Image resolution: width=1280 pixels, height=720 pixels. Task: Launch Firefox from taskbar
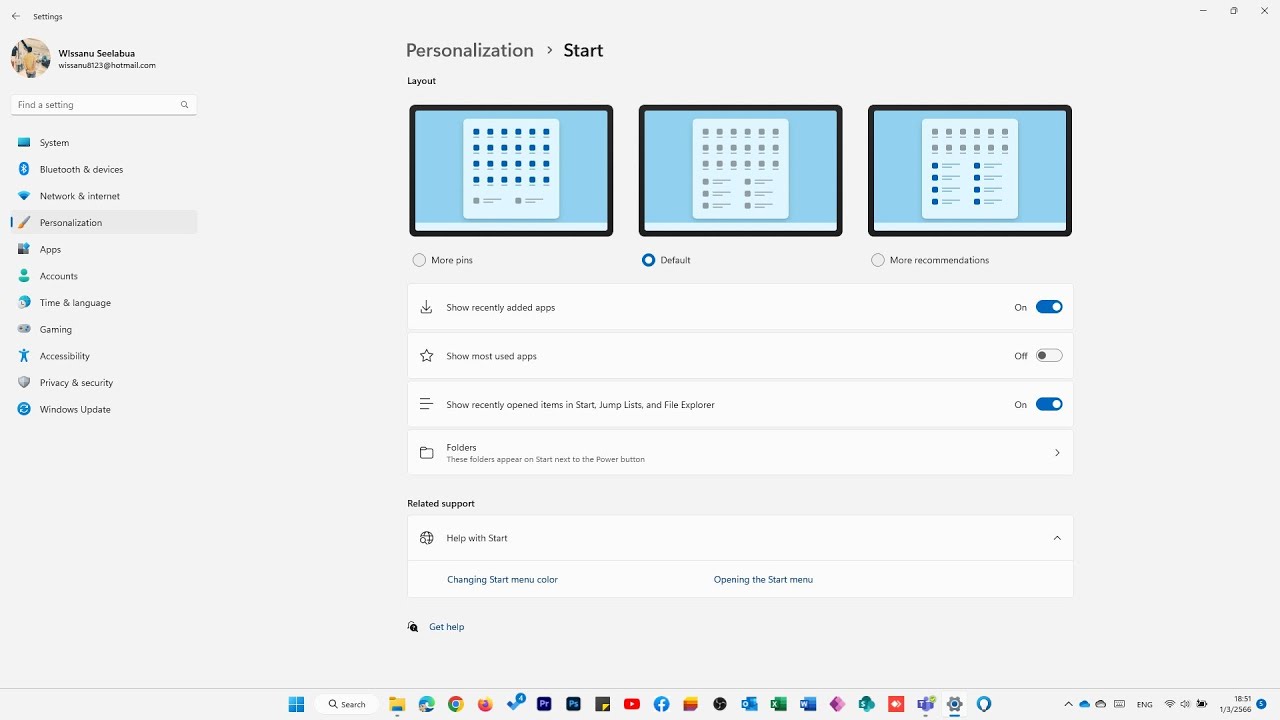(485, 704)
